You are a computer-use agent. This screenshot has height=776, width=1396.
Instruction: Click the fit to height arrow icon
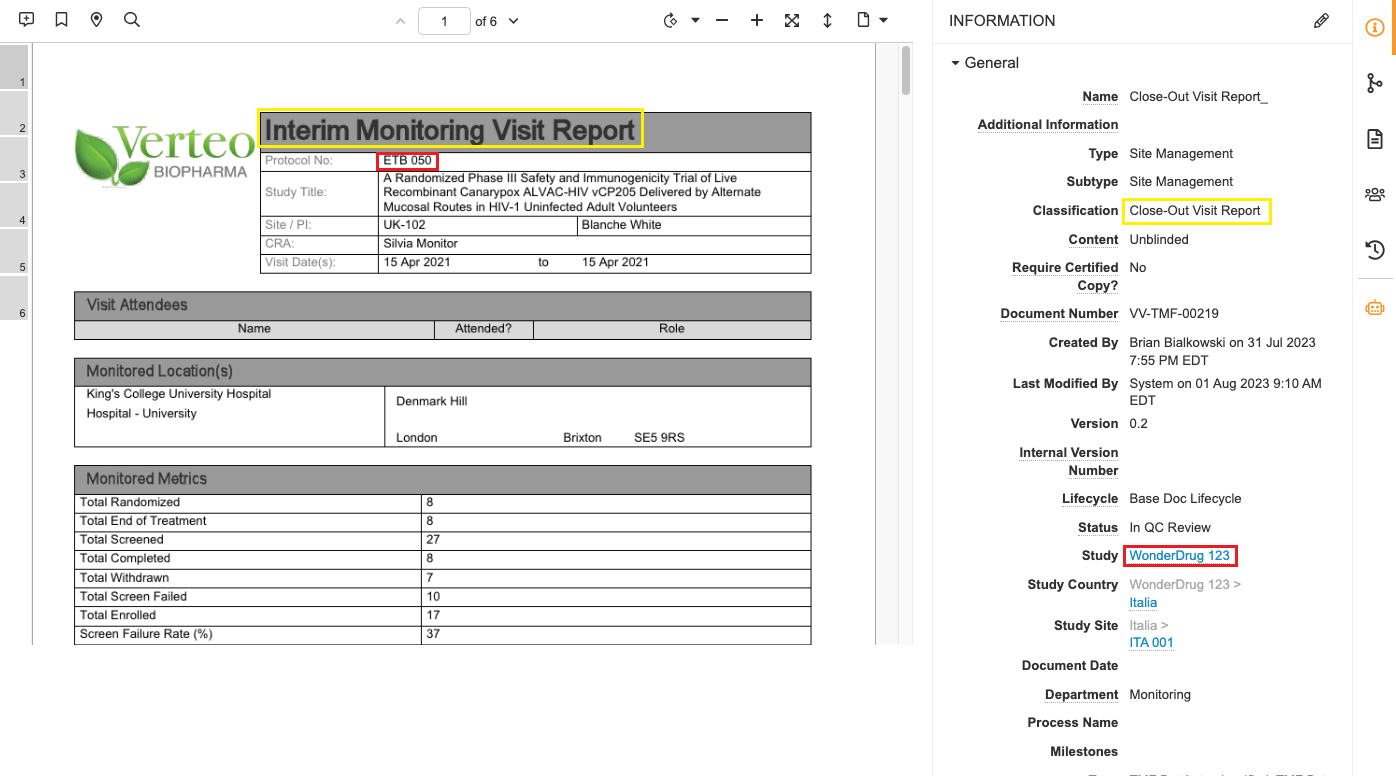[x=827, y=21]
